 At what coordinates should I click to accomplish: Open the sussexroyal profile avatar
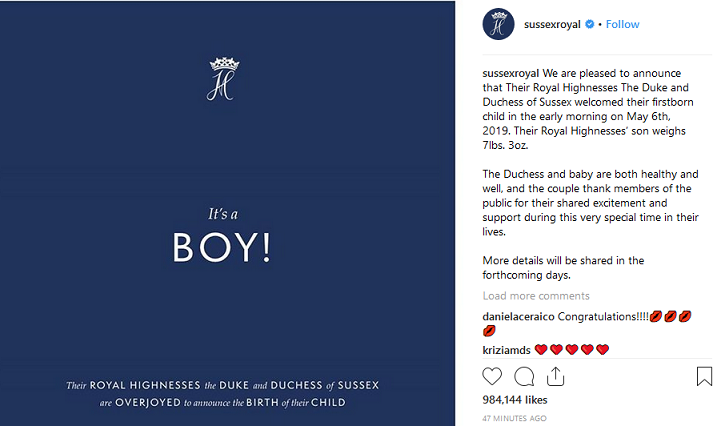498,24
